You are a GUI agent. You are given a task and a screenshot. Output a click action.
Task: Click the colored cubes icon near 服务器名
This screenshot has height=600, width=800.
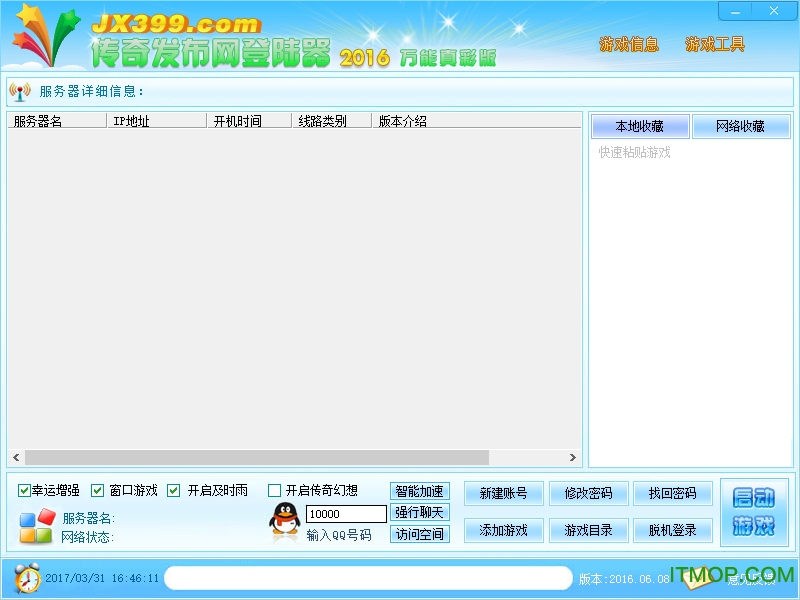tap(37, 526)
